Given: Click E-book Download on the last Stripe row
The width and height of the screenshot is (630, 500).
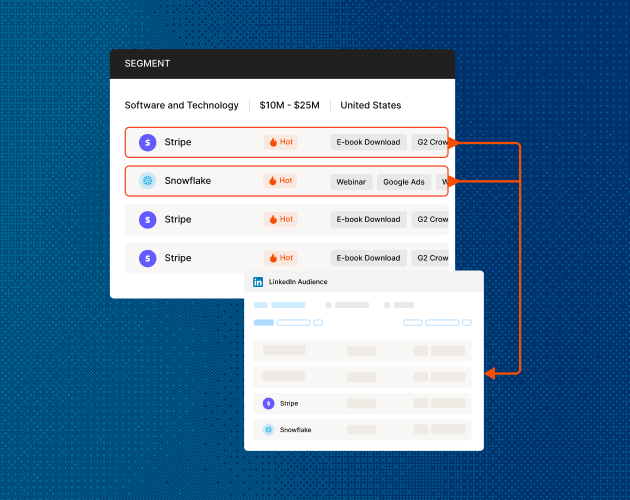Looking at the screenshot, I should [368, 258].
